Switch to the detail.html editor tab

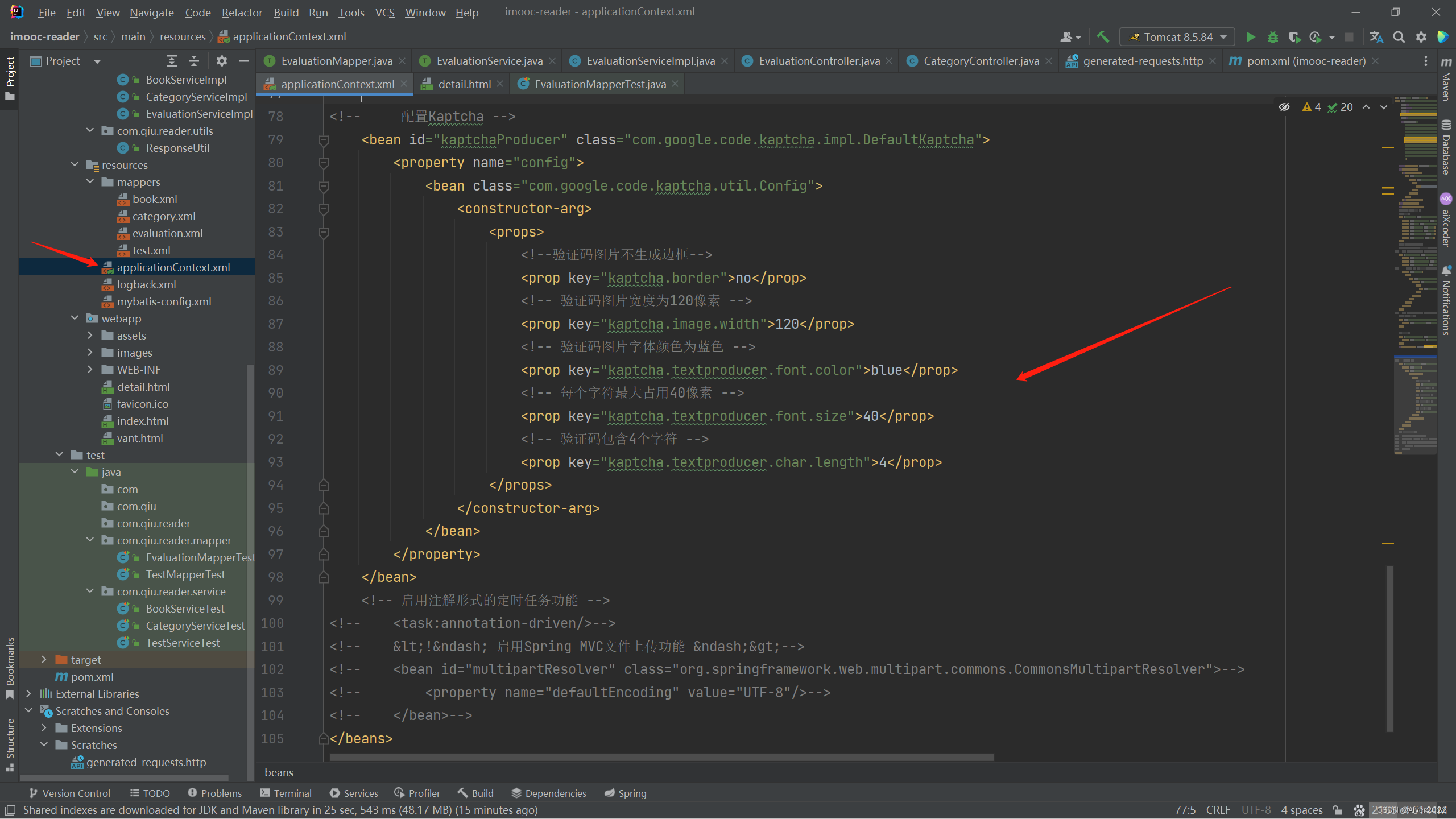464,84
